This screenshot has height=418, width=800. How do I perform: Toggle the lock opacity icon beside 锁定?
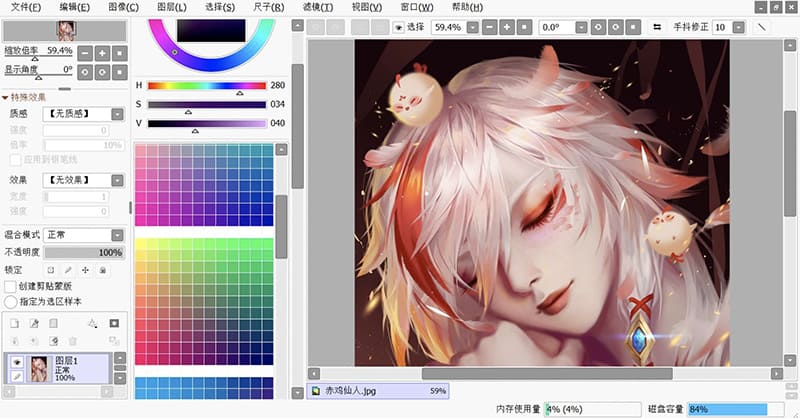tap(51, 270)
